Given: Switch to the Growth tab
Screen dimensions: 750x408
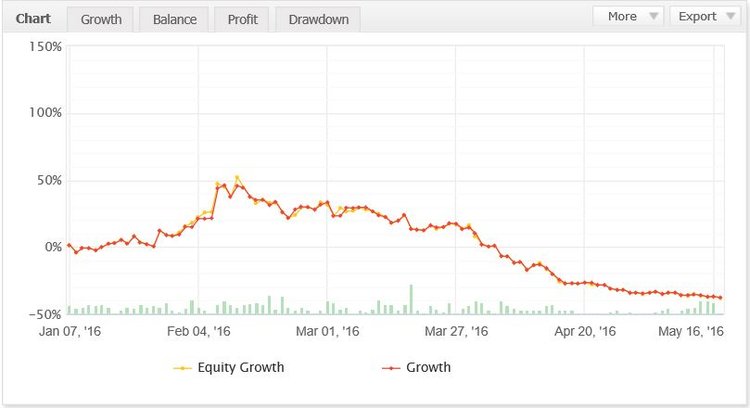Looking at the screenshot, I should coord(100,19).
